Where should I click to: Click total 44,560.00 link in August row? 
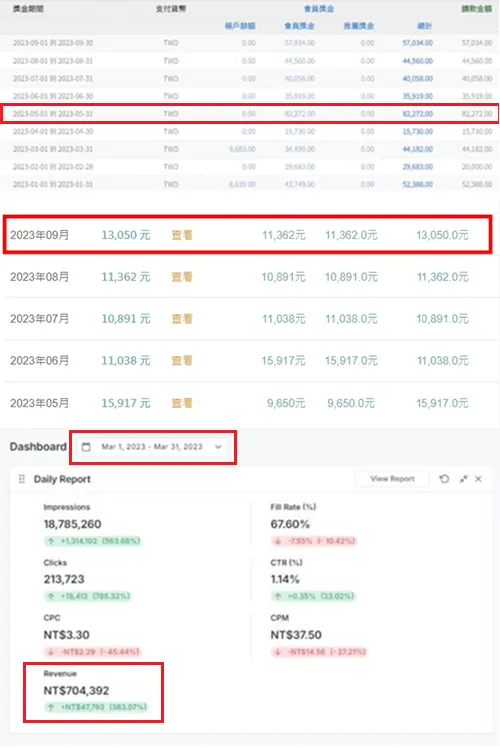click(417, 61)
